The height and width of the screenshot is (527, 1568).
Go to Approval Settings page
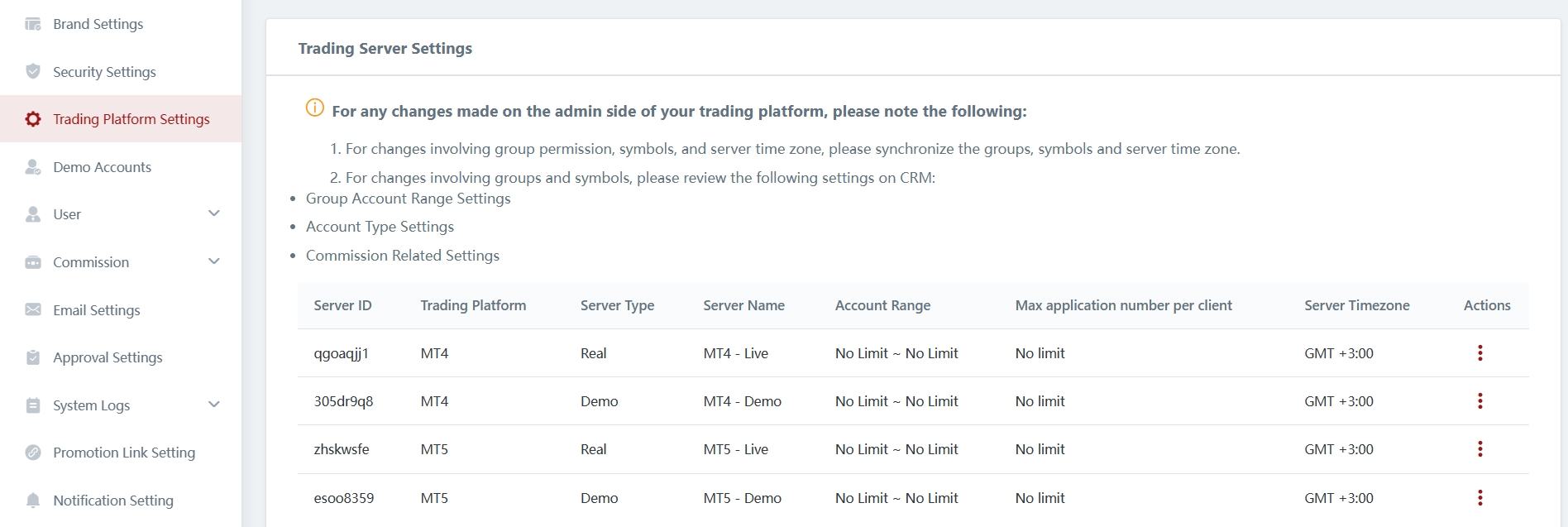tap(108, 357)
